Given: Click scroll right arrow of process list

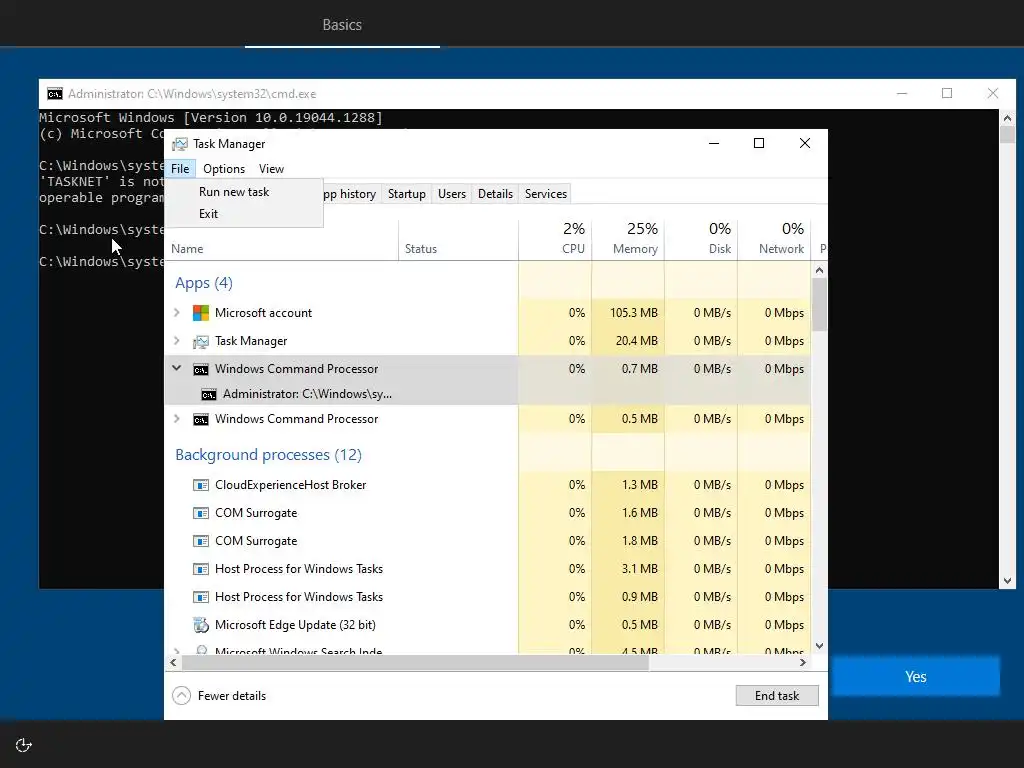Looking at the screenshot, I should [x=803, y=663].
